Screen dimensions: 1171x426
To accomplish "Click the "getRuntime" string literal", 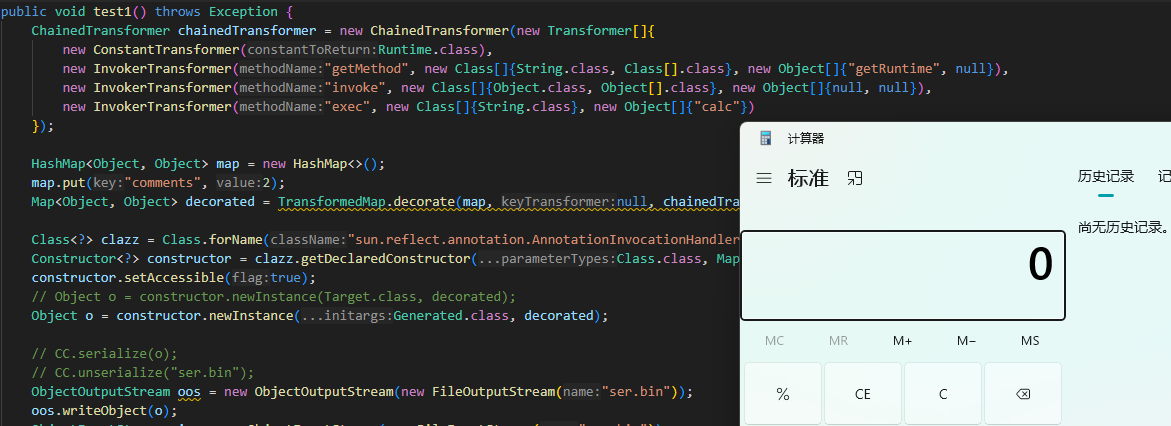I will 895,69.
